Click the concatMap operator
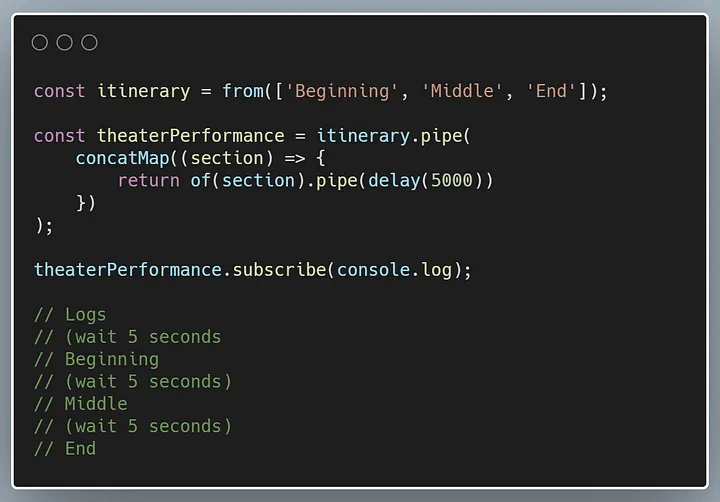The width and height of the screenshot is (720, 502). 122,158
